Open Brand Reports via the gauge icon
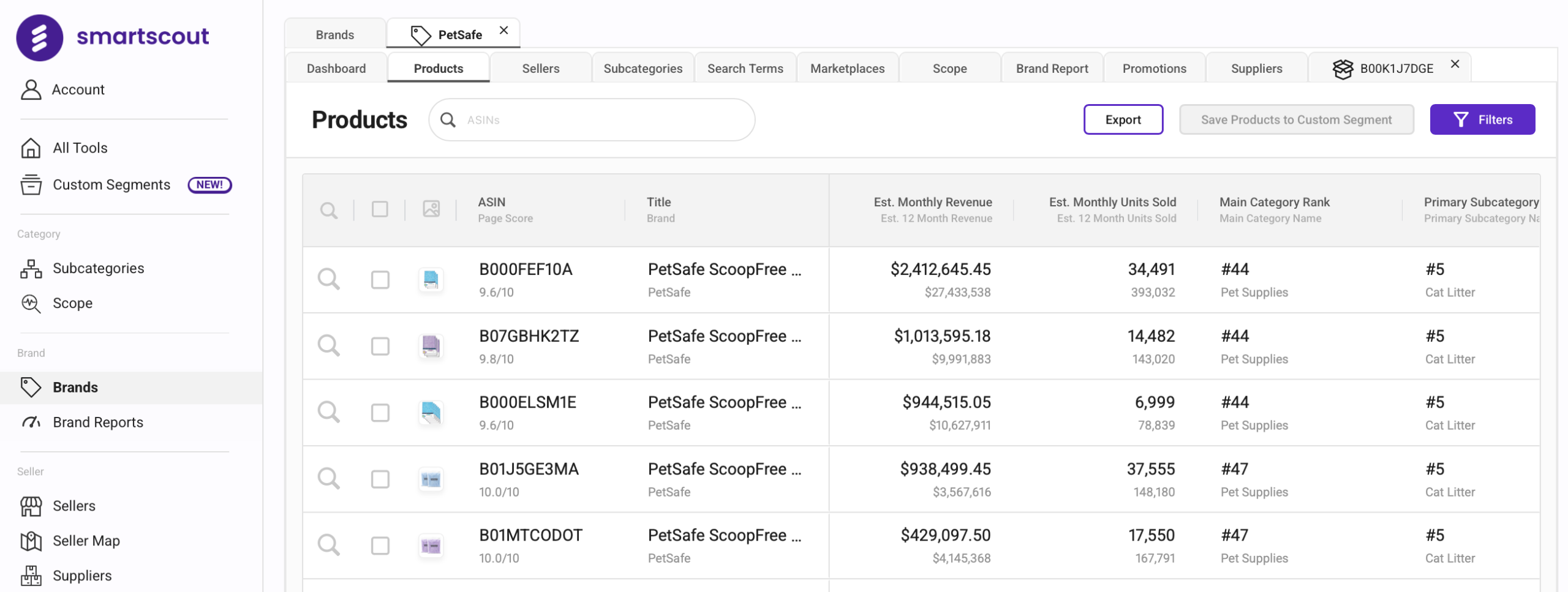1568x592 pixels. click(x=31, y=422)
